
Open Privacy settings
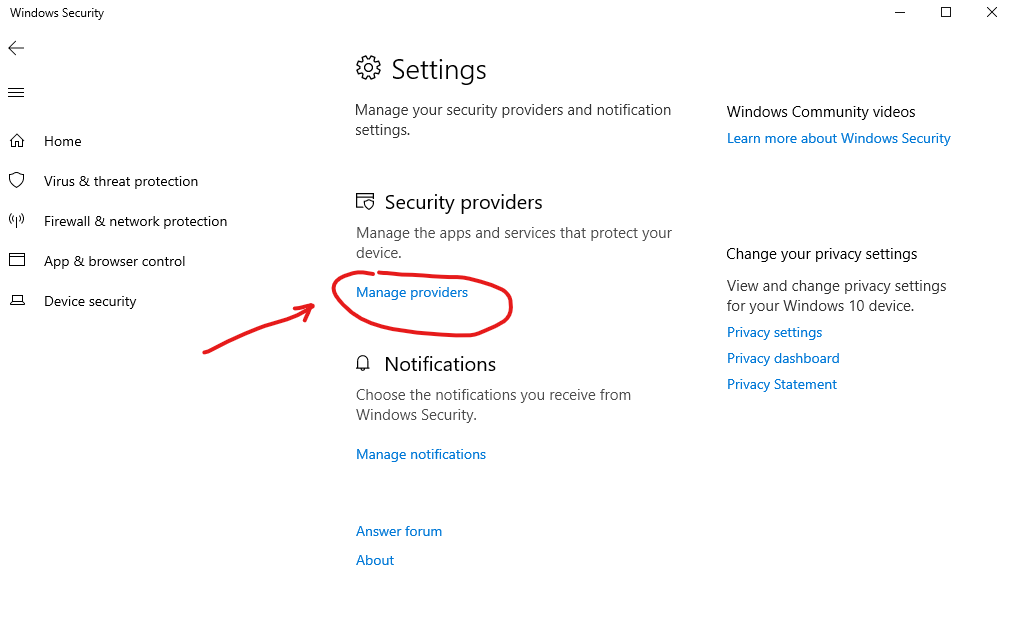(774, 332)
